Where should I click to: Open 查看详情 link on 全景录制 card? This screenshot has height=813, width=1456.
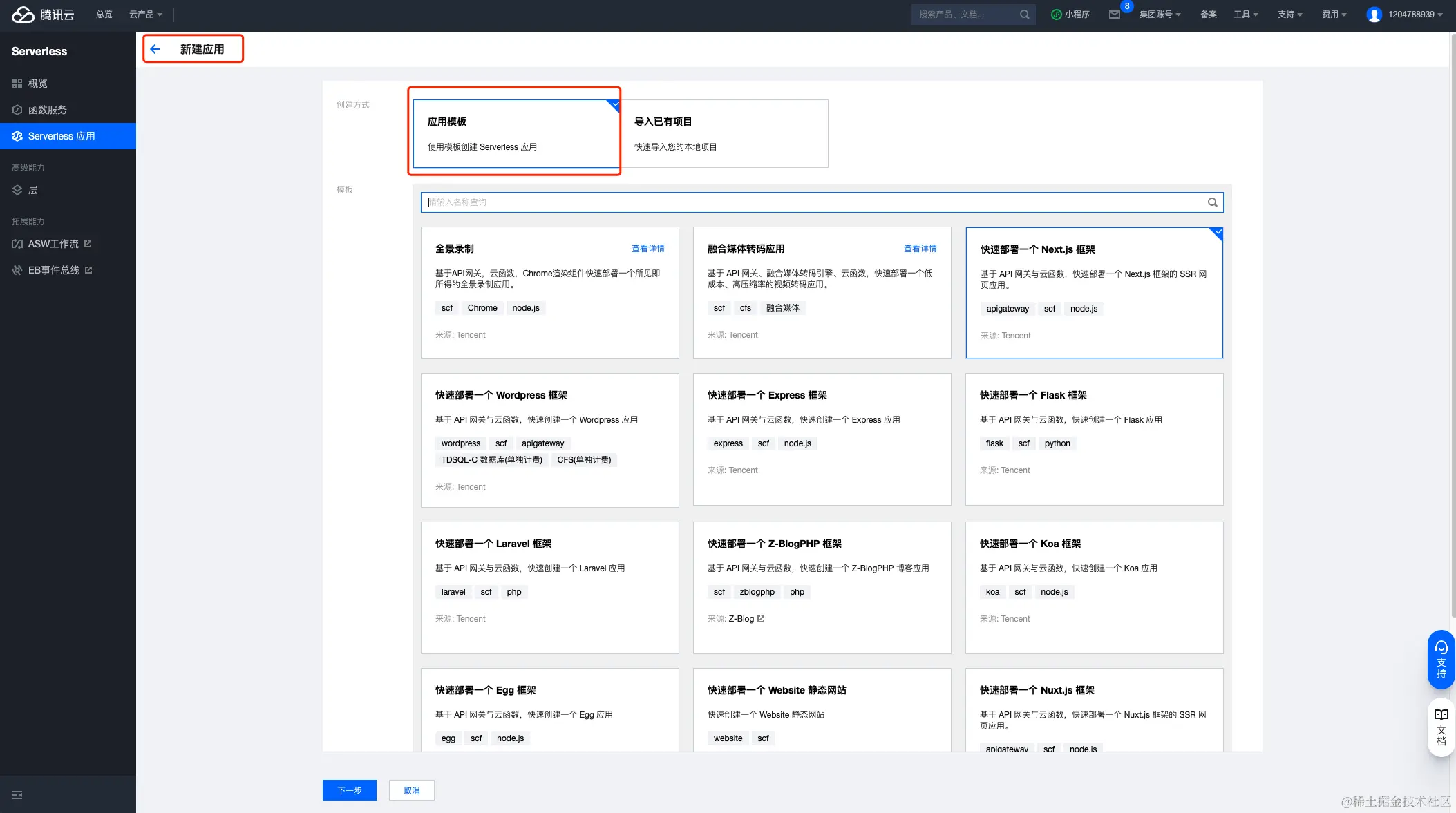647,249
